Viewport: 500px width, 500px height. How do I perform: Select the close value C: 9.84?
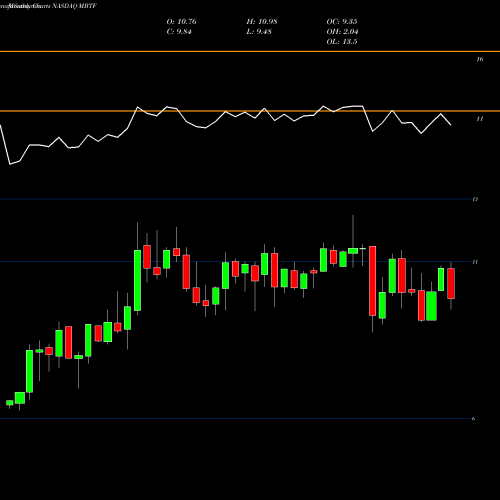coord(179,32)
